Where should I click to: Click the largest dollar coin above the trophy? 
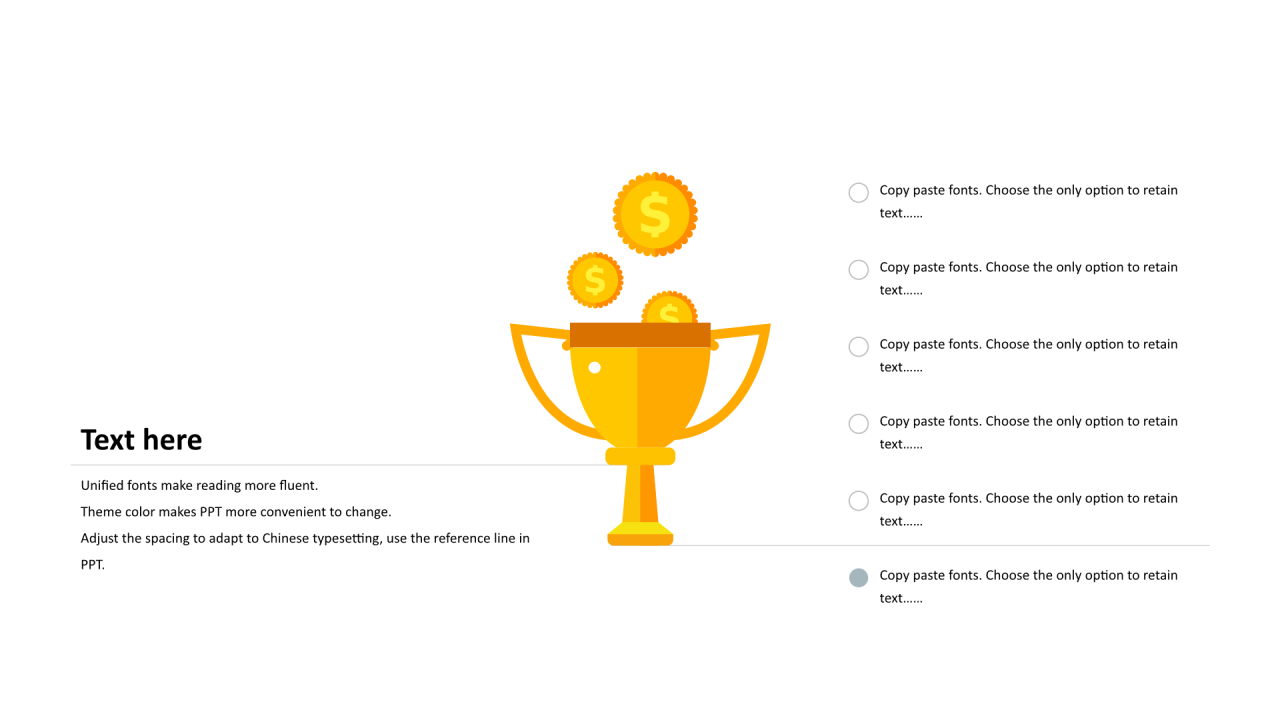[655, 214]
